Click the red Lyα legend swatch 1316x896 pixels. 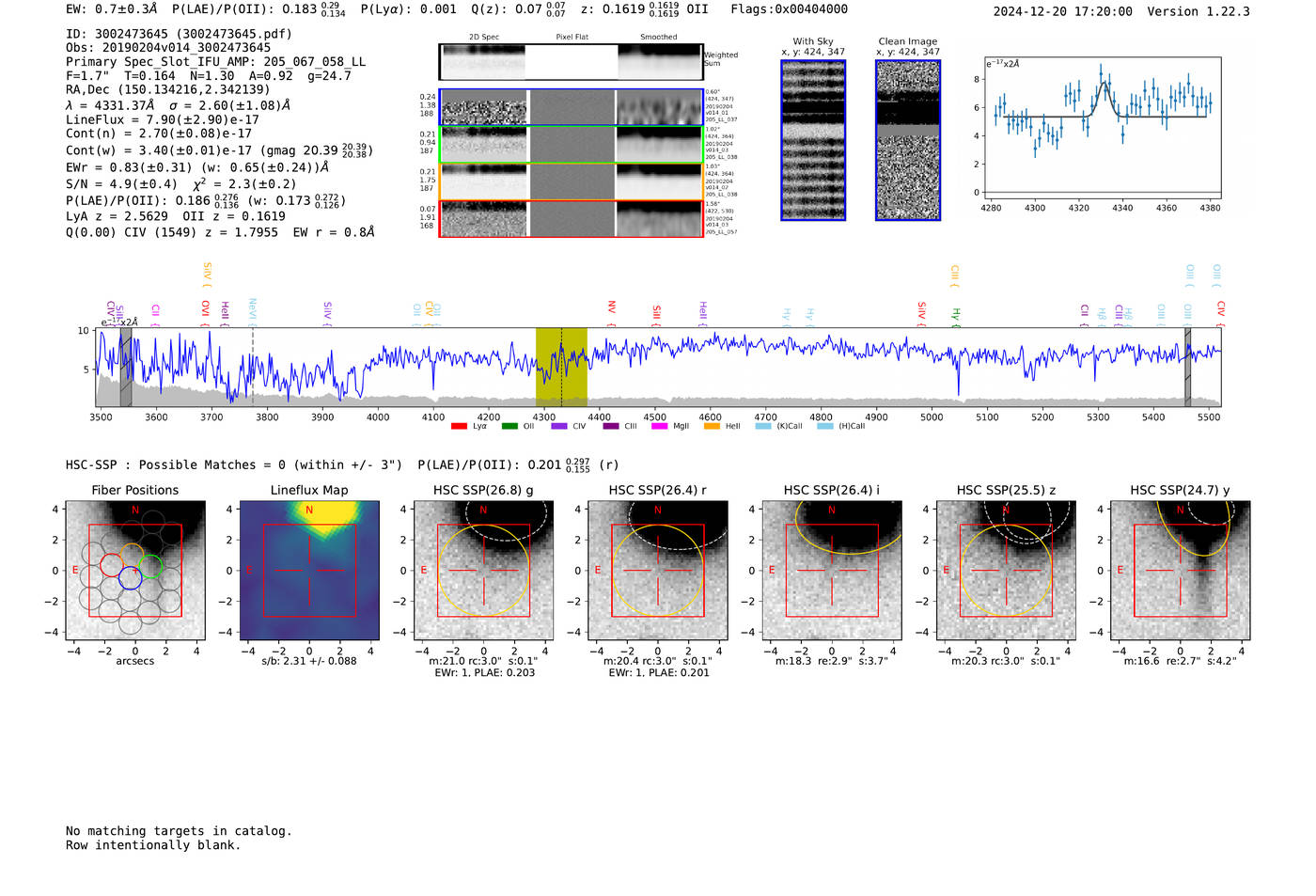(x=459, y=426)
